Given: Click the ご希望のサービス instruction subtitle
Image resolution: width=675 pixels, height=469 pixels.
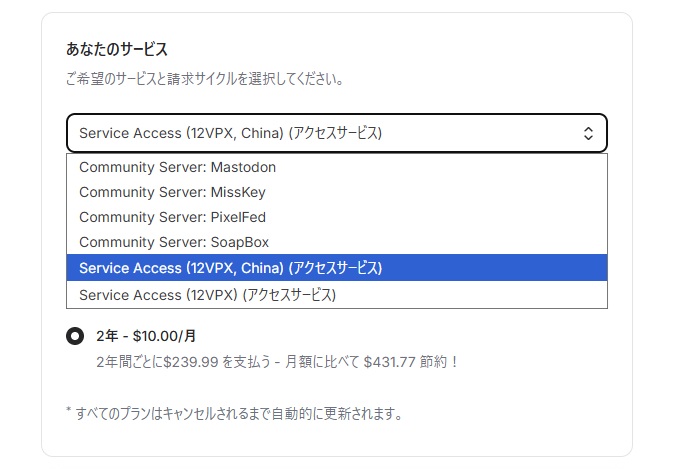Looking at the screenshot, I should tap(205, 78).
